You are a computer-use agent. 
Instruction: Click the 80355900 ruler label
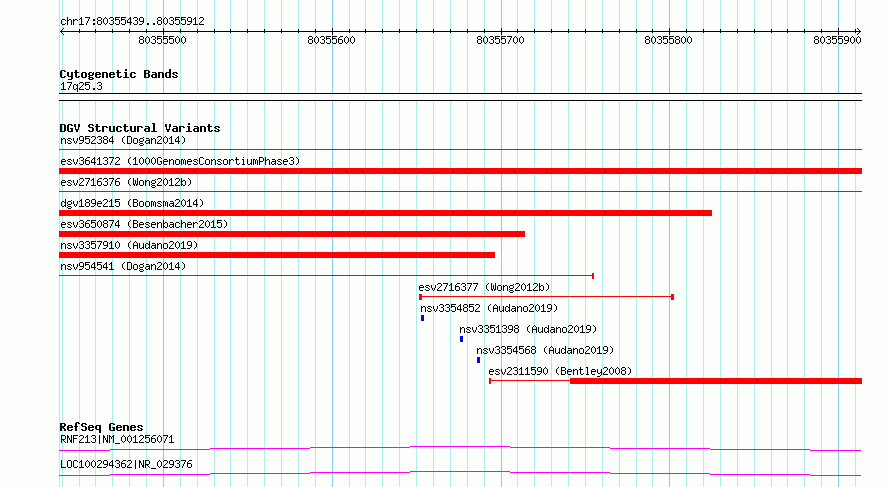[x=837, y=40]
